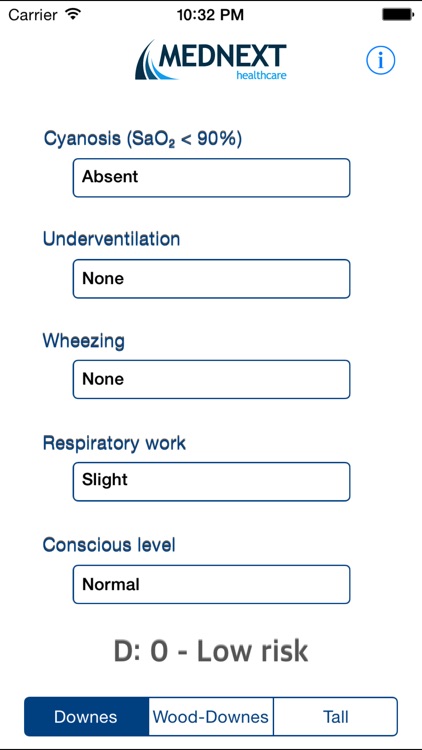422x750 pixels.
Task: Open the Wheezing selector showing None
Action: [211, 379]
